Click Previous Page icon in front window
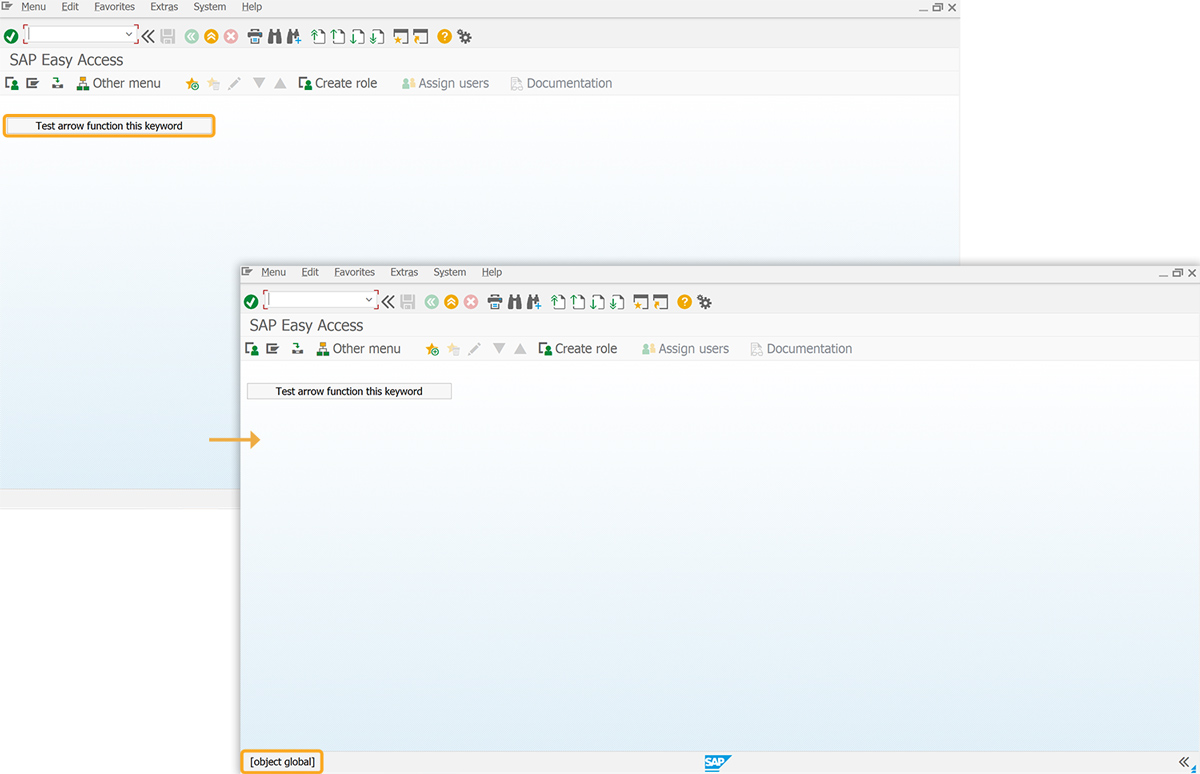This screenshot has width=1200, height=774. coord(578,301)
